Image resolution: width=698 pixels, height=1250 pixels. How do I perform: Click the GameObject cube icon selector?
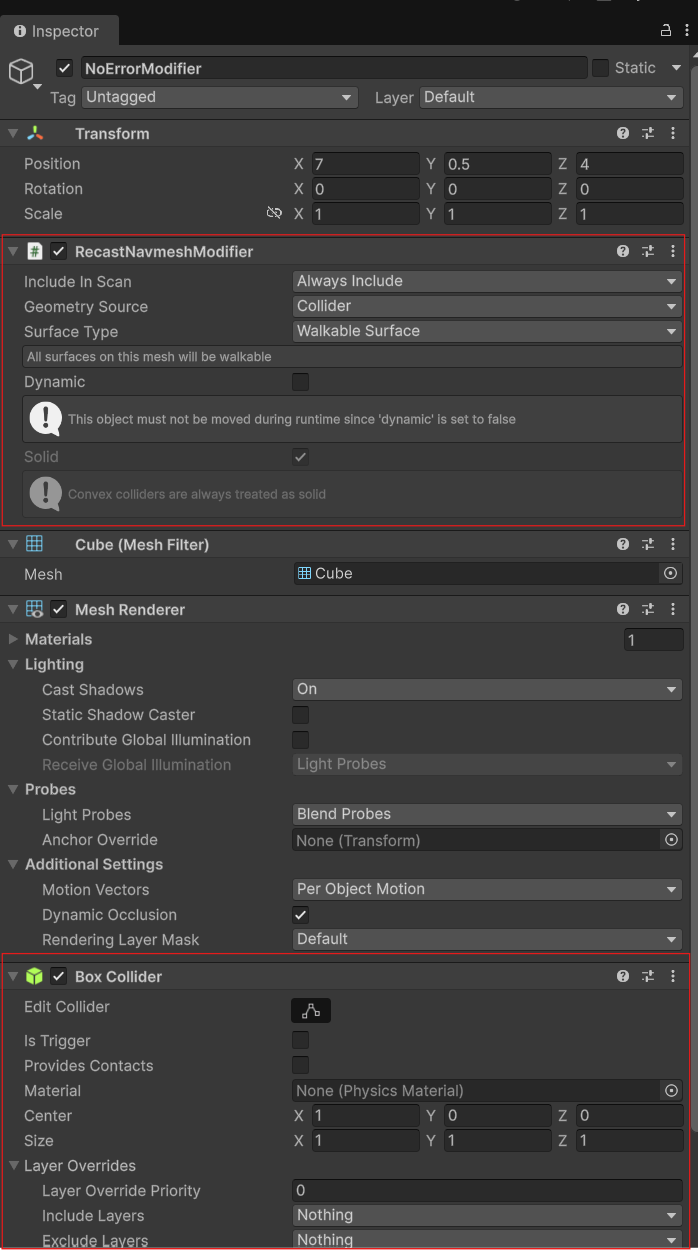21,72
